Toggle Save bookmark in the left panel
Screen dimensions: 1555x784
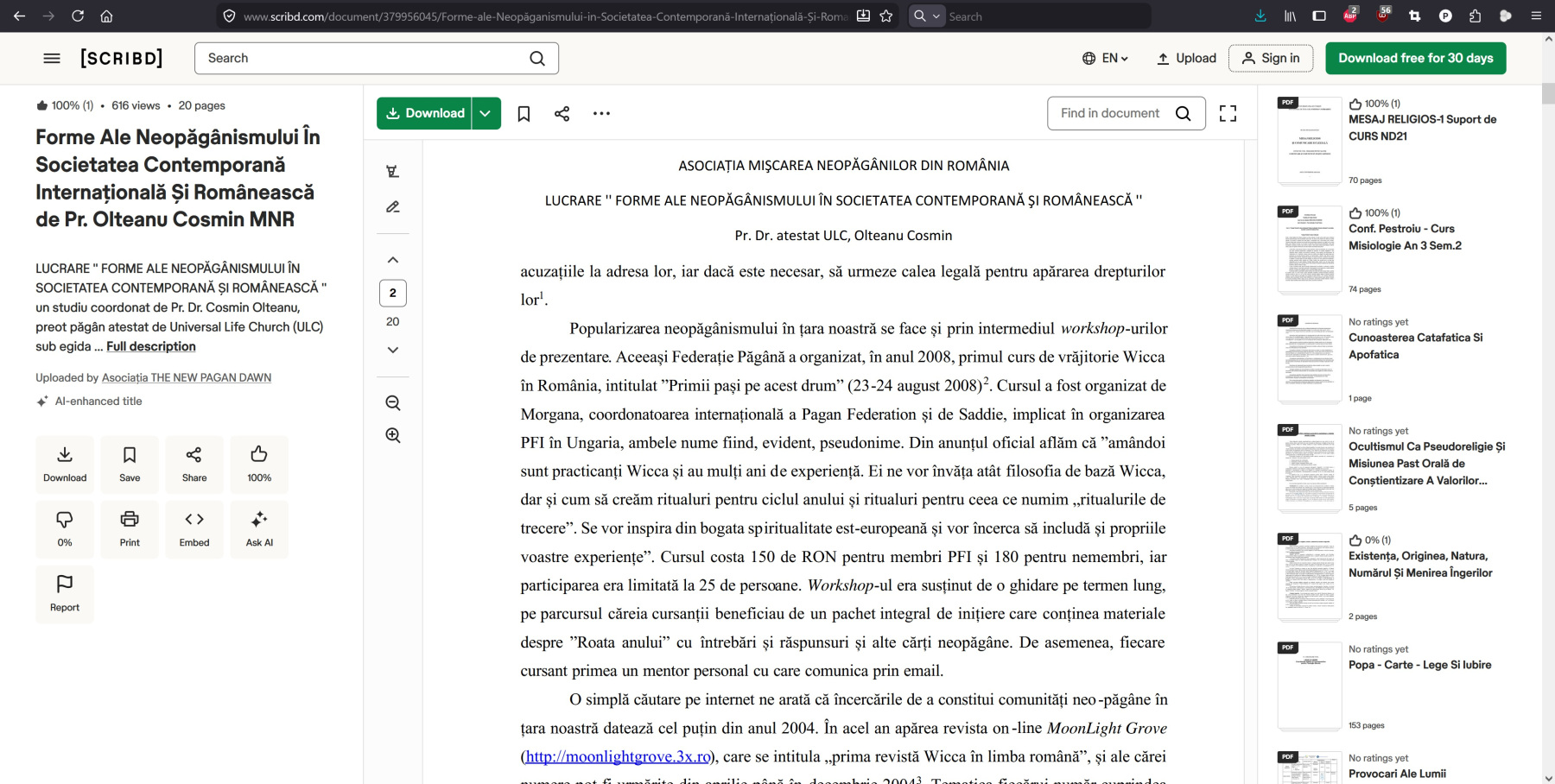[x=130, y=464]
